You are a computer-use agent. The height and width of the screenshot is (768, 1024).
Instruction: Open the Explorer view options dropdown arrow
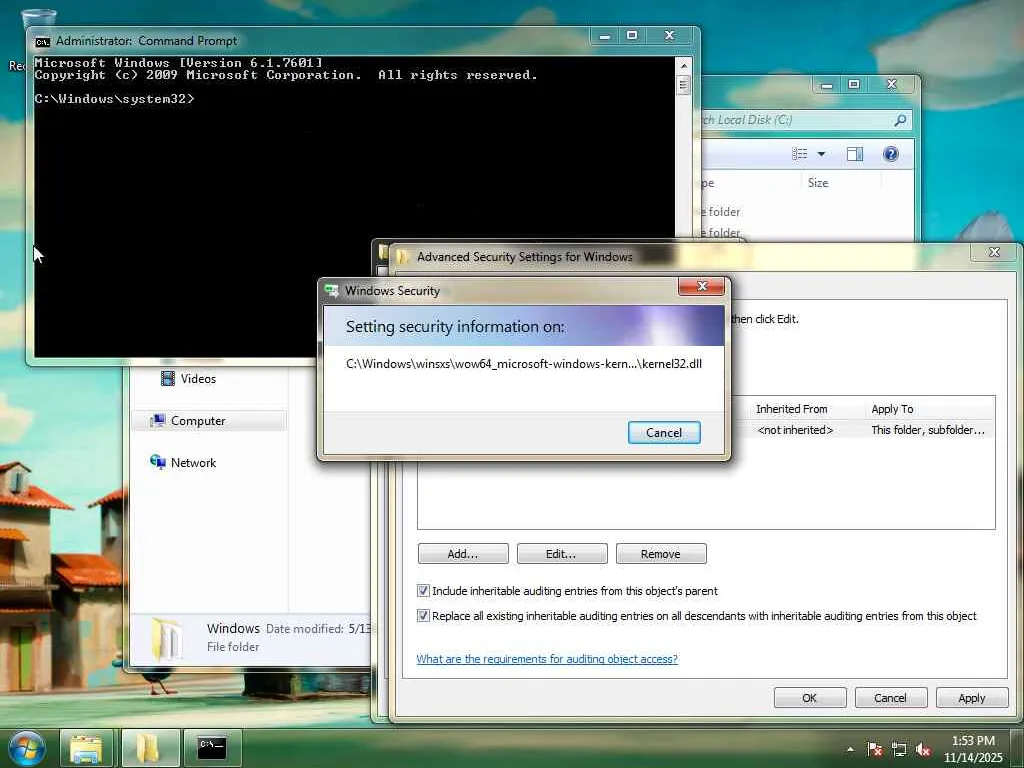click(x=822, y=153)
